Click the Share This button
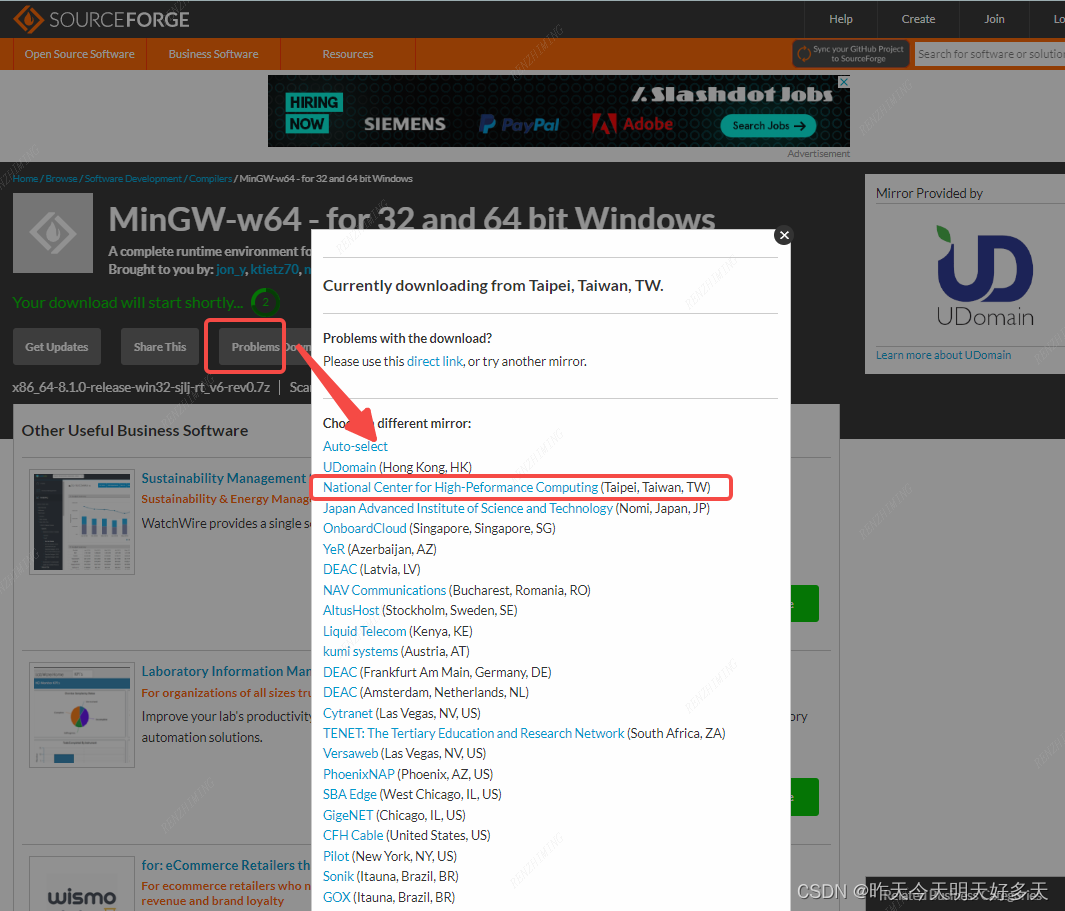Screen dimensions: 1065x911 coord(160,346)
